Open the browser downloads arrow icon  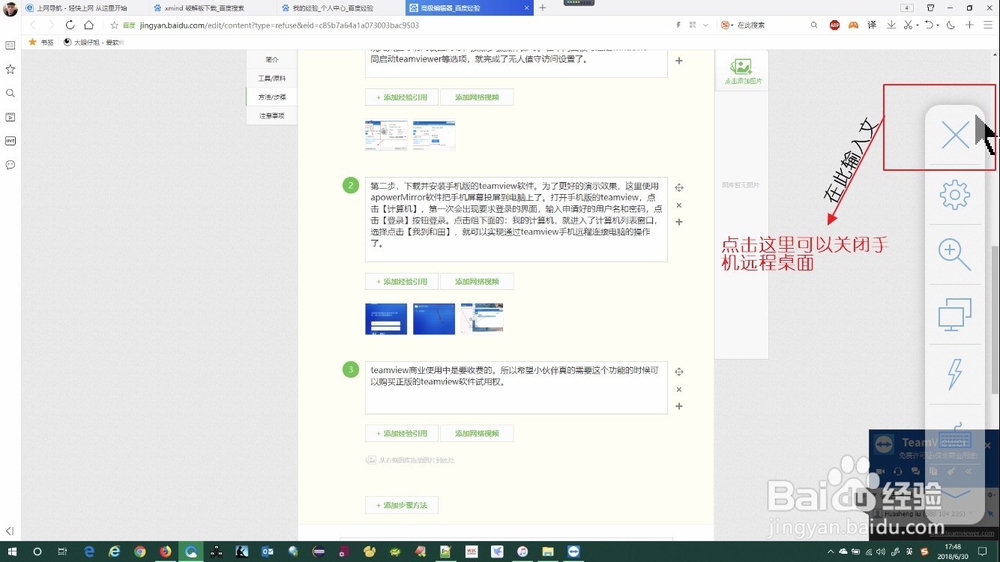tap(891, 25)
